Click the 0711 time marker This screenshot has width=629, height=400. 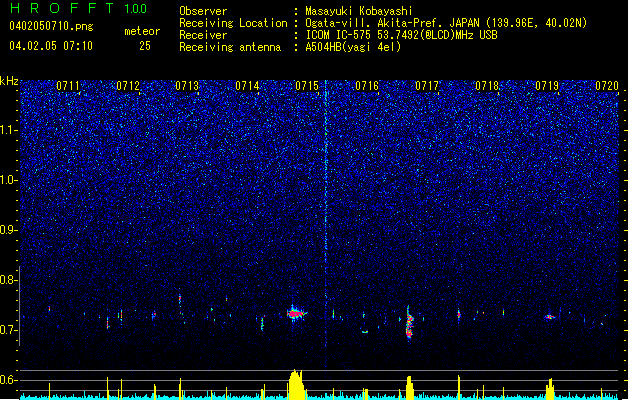tap(68, 86)
